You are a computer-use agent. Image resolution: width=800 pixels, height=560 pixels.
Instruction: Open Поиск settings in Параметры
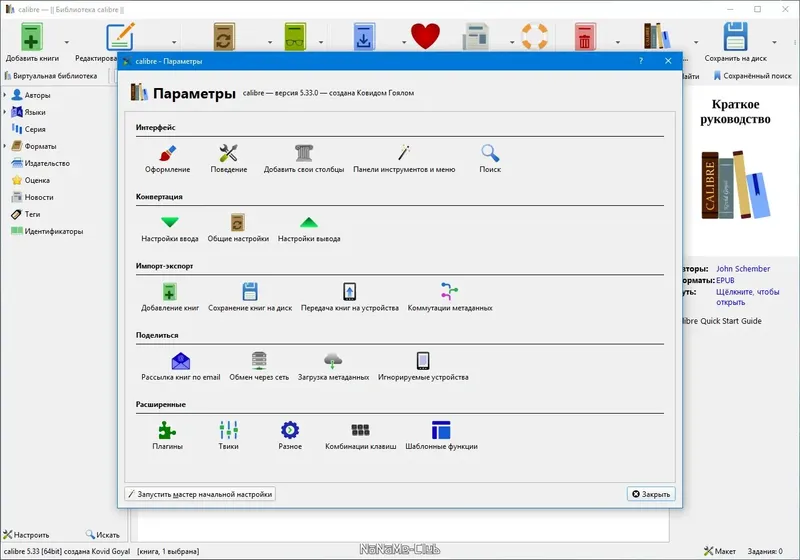(x=490, y=159)
